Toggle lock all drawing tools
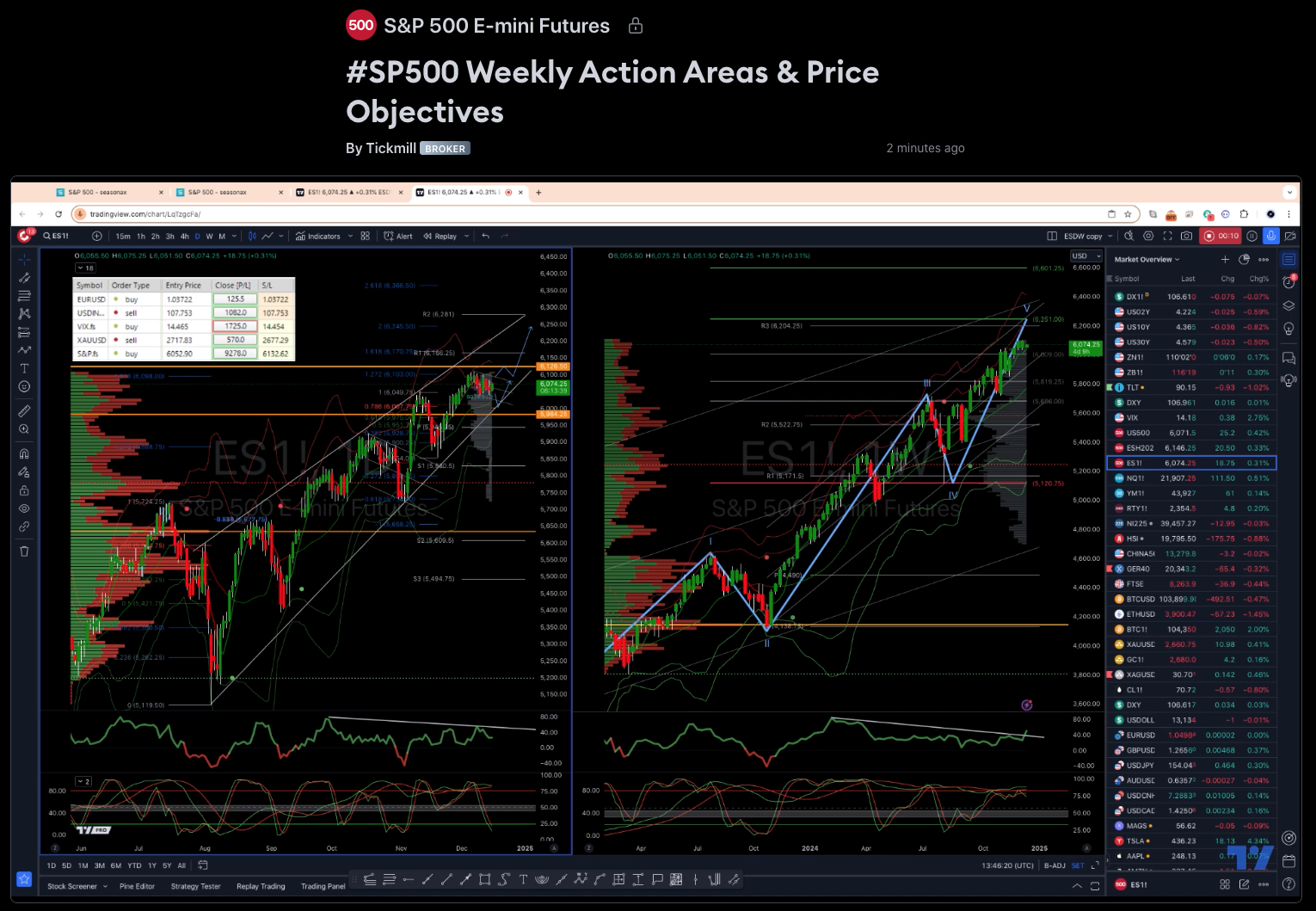 coord(24,490)
